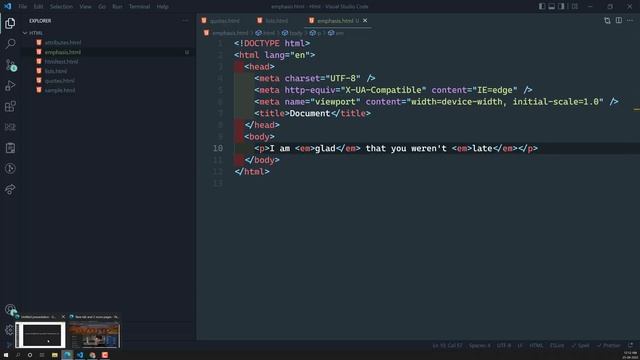The width and height of the screenshot is (640, 360).
Task: Click the split editor right icon
Action: pos(619,20)
